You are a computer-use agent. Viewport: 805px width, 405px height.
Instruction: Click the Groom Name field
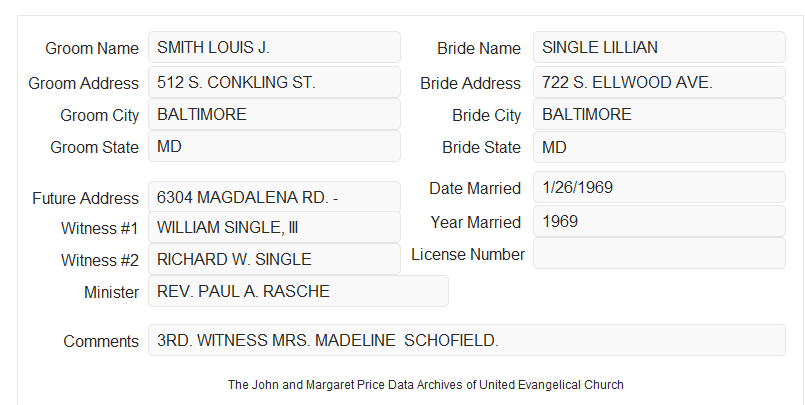tap(274, 47)
